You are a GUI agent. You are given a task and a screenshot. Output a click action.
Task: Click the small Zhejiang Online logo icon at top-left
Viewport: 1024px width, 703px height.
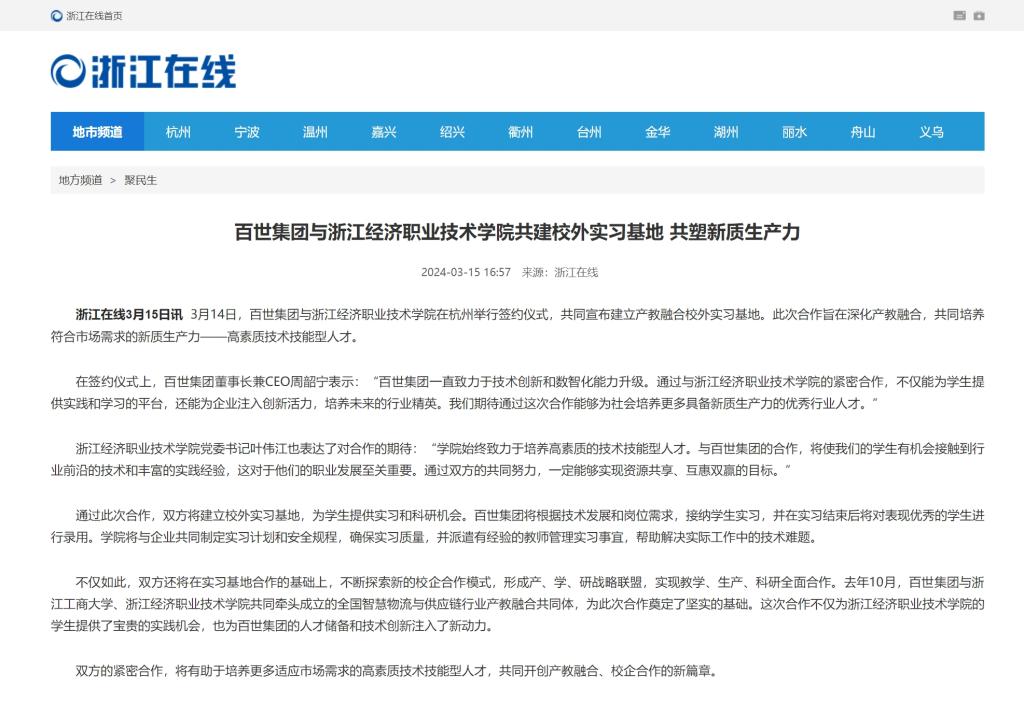point(57,16)
